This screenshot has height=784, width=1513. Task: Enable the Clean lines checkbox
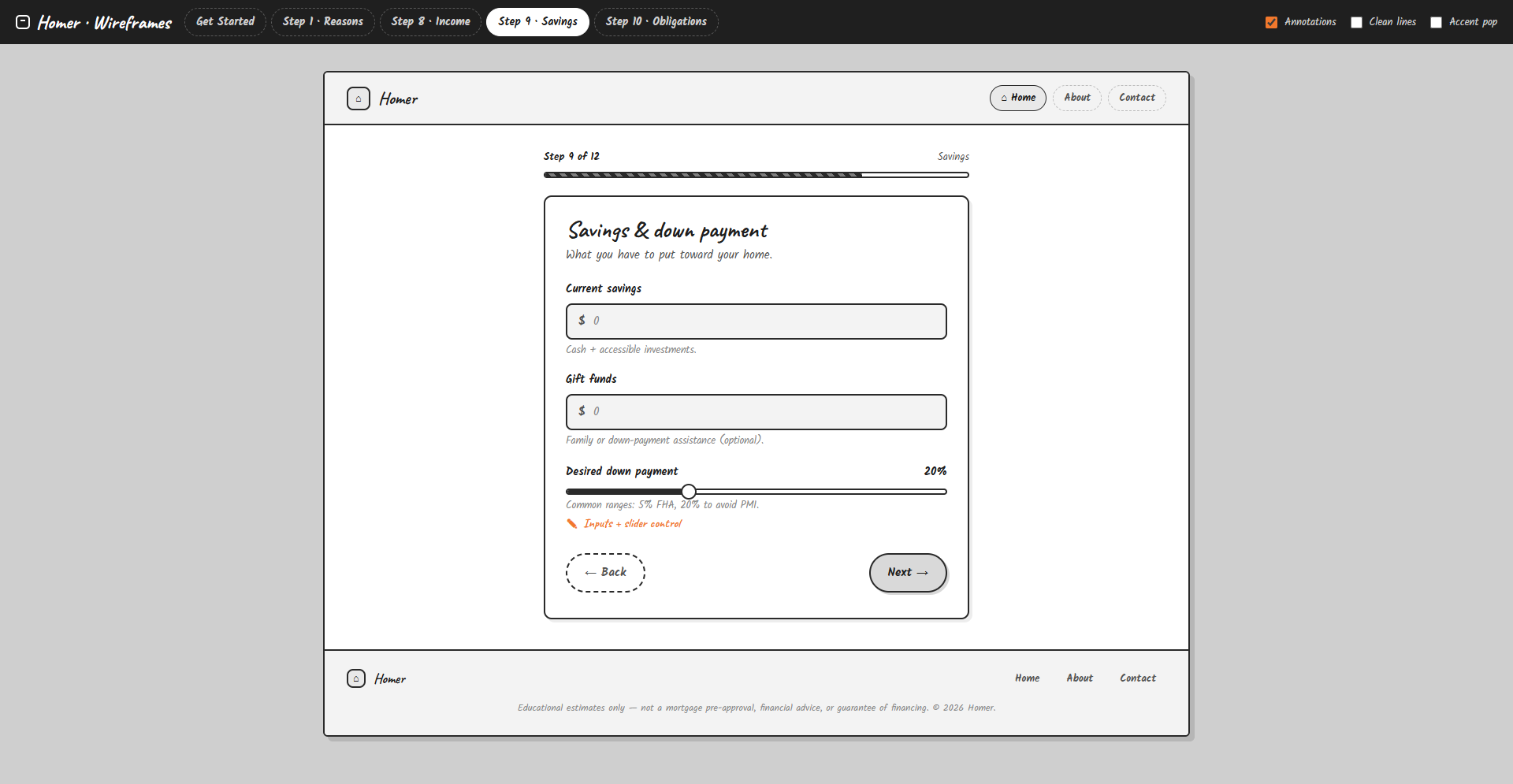click(1356, 22)
